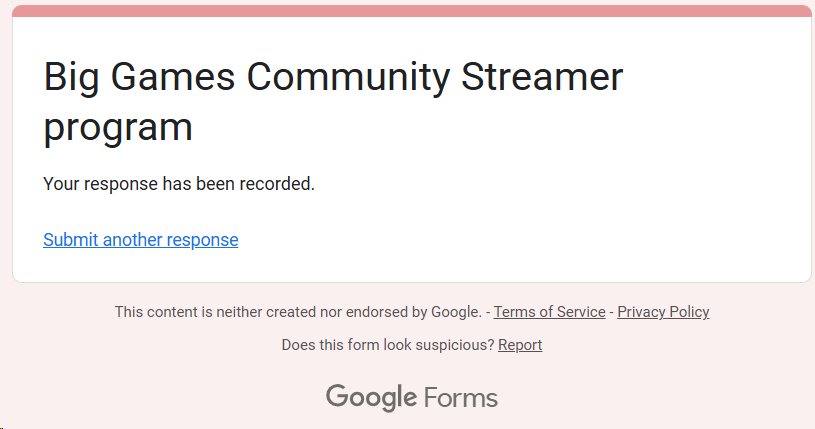
Task: Click the Forms wordmark in footer logo
Action: click(x=461, y=398)
